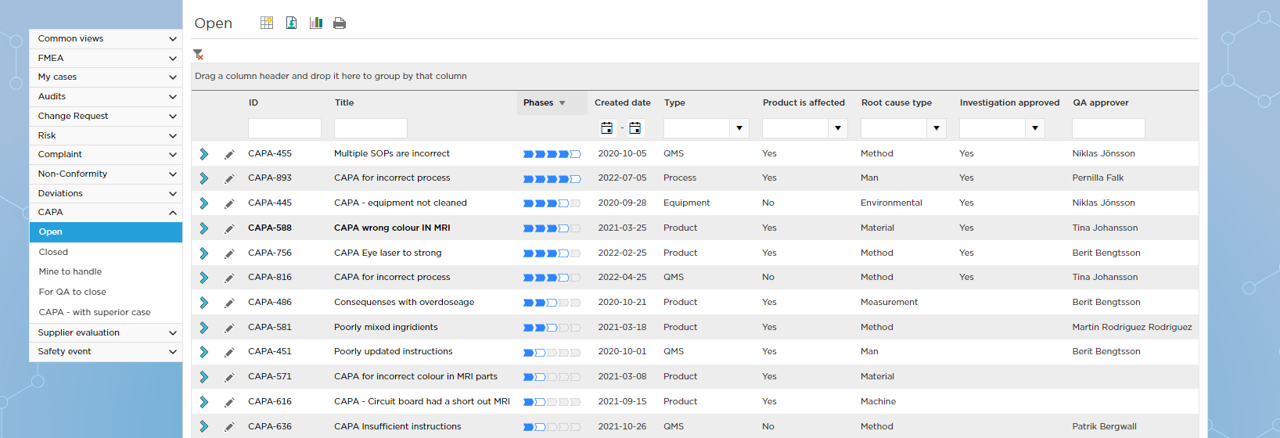Screen dimensions: 1280x438
Task: Open the Root cause type filter dropdown
Action: tap(936, 128)
